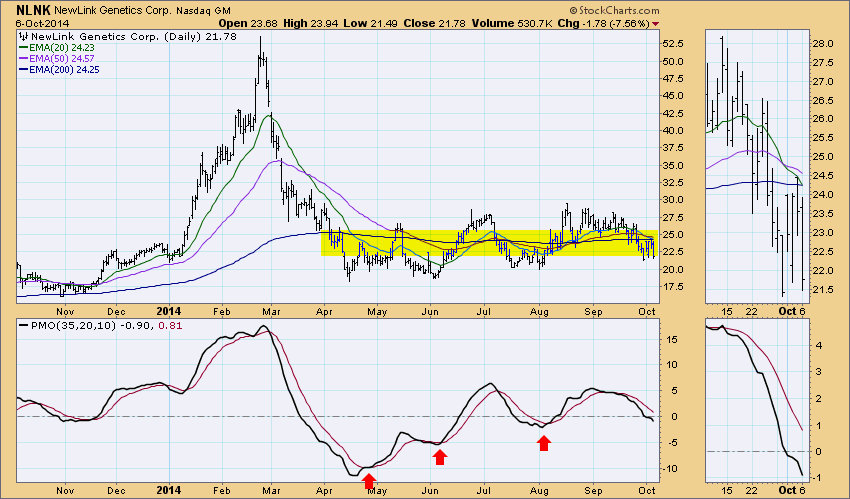
Task: Click the Oct 6 label under zoomed price panel
Action: point(791,312)
